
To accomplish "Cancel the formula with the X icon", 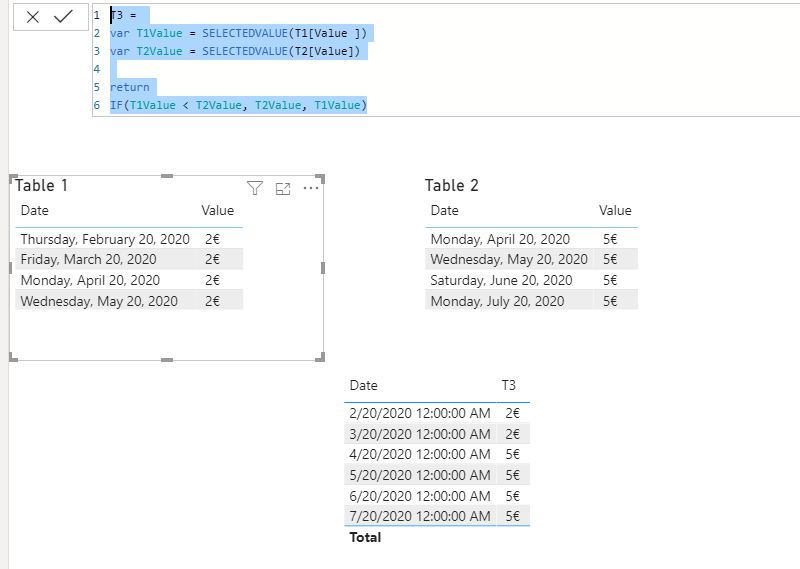I will coord(33,17).
